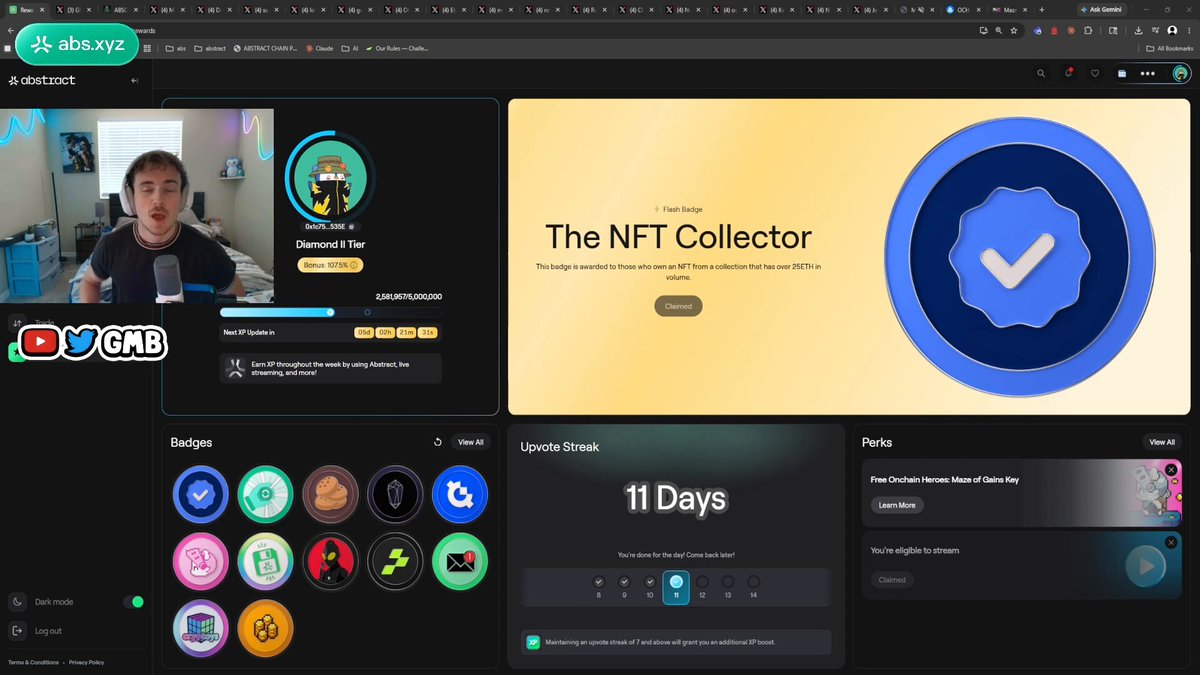Click View All in Perks panel

coord(1162,442)
